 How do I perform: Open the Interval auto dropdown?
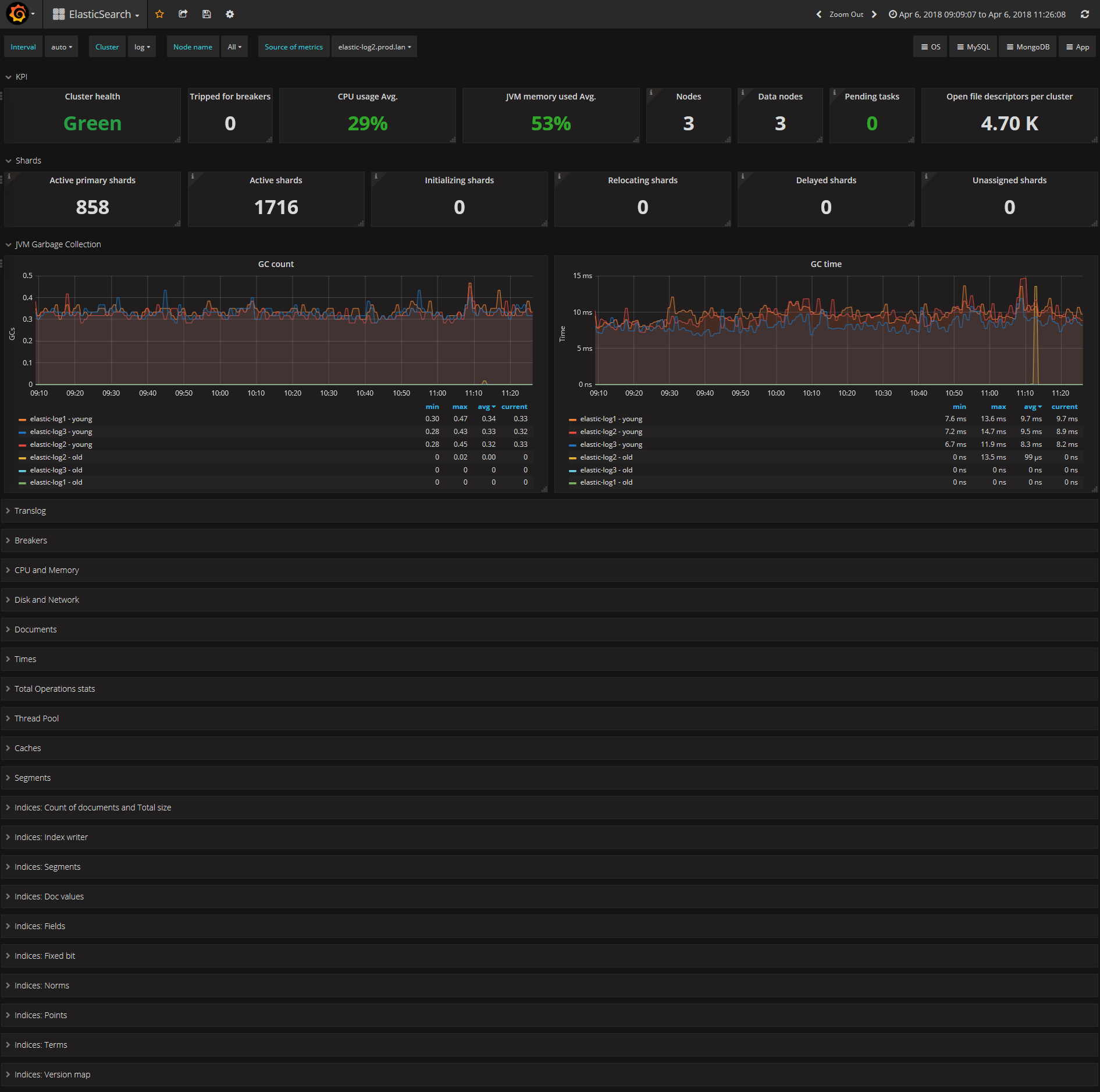[61, 47]
